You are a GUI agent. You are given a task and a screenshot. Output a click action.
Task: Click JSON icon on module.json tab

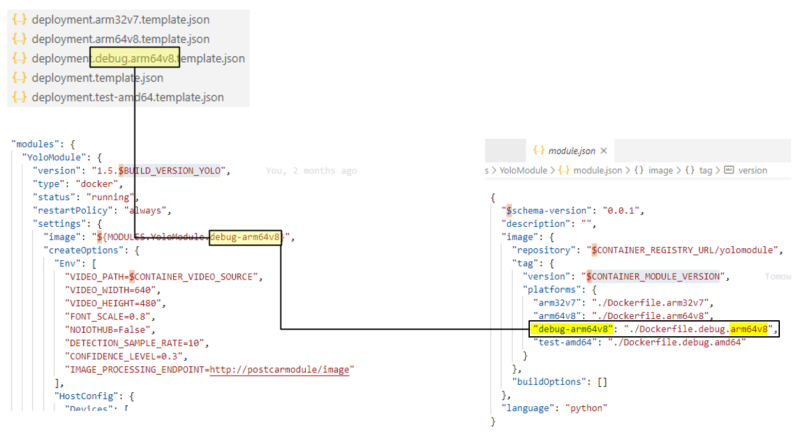pyautogui.click(x=538, y=151)
